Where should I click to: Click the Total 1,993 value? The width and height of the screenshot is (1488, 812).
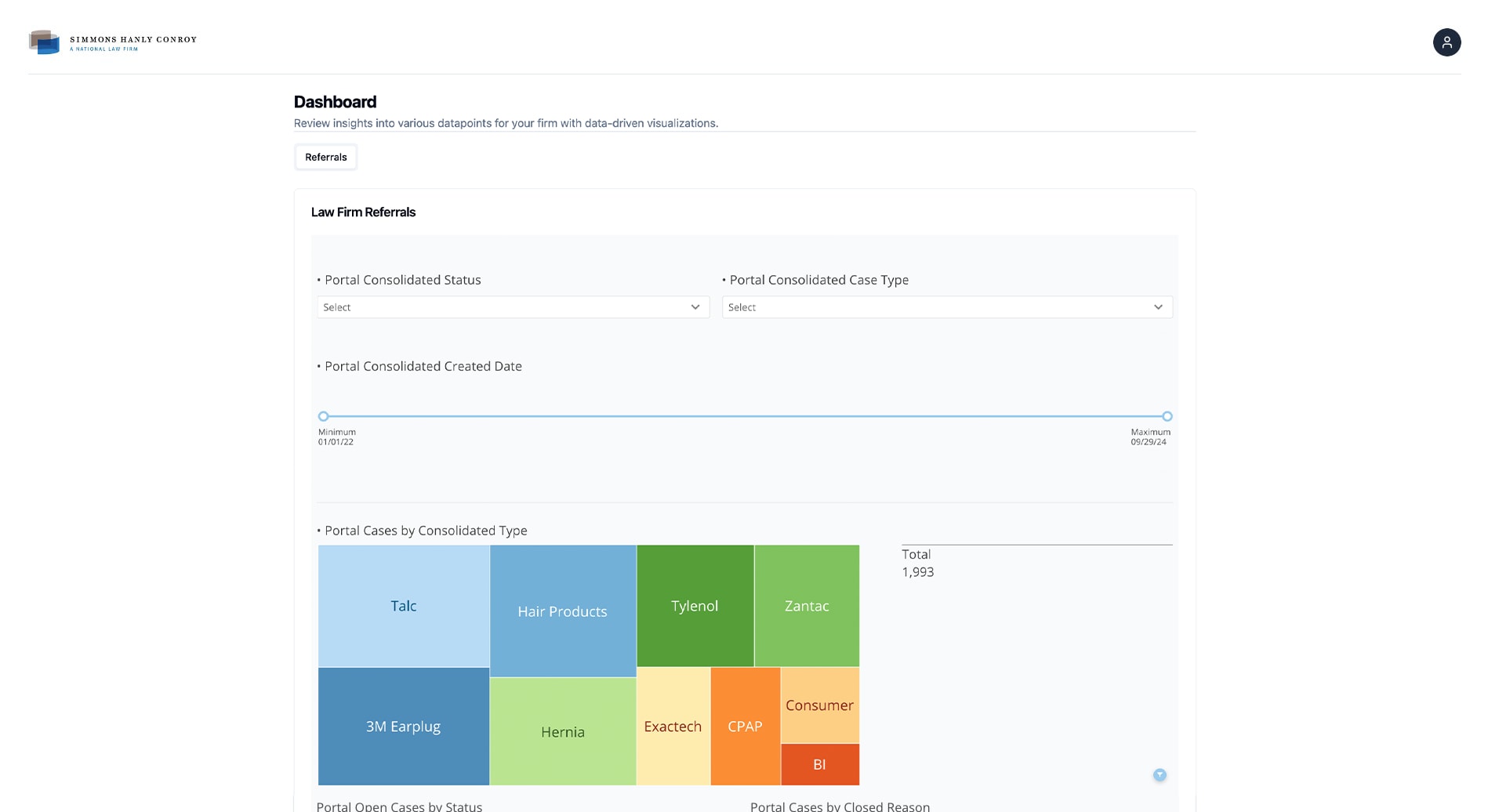[918, 571]
